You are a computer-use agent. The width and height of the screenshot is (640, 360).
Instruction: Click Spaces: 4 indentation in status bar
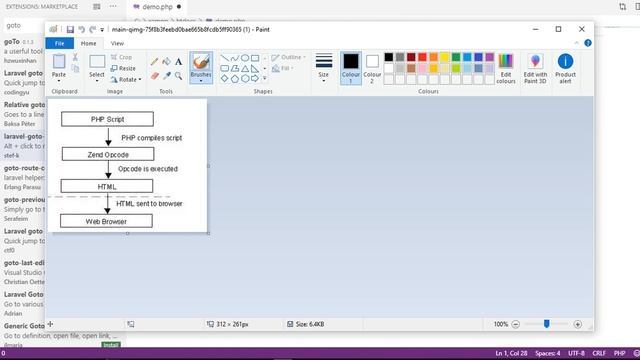[547, 353]
